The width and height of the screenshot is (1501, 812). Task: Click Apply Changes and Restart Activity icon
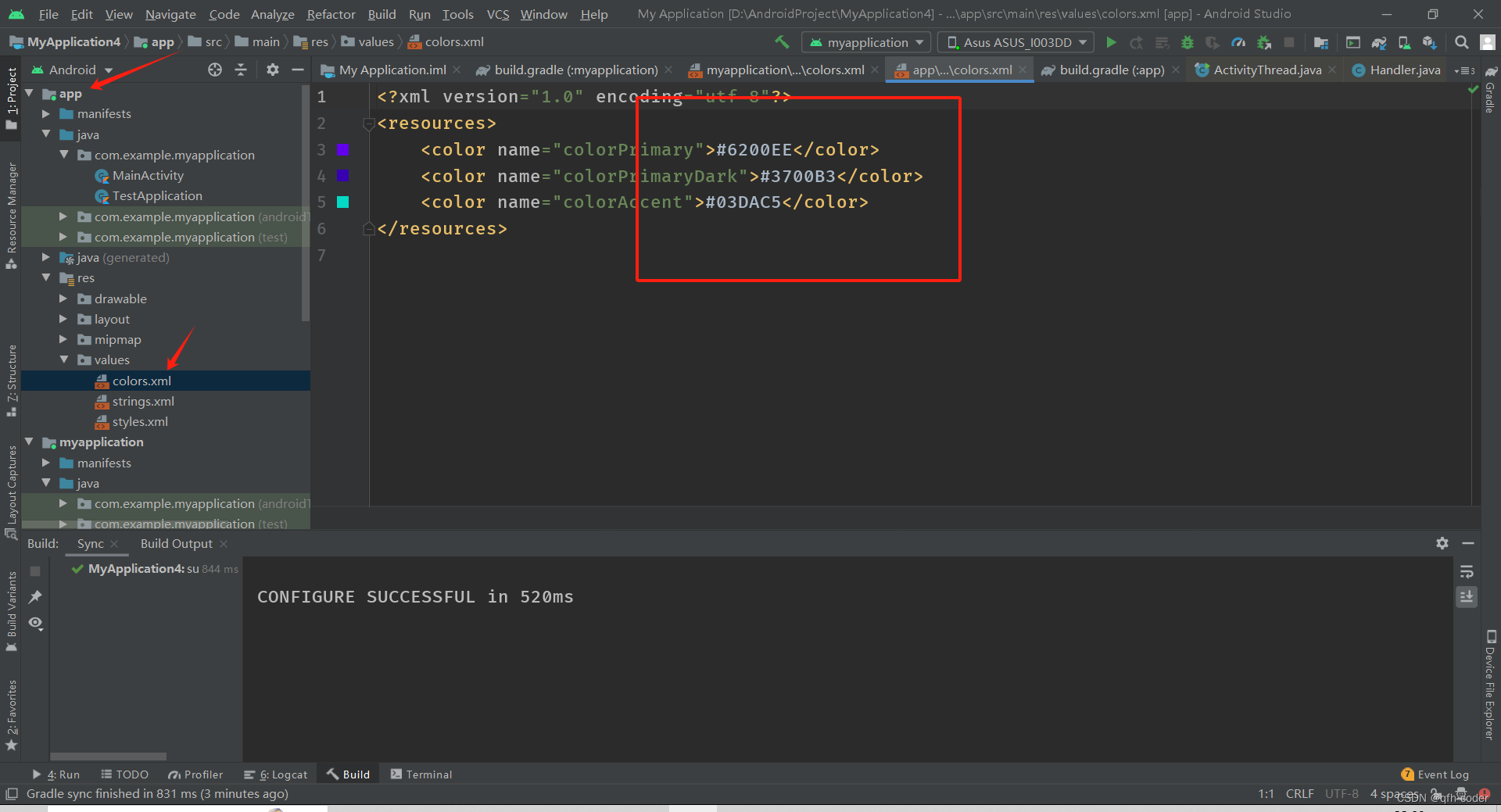(x=1136, y=42)
